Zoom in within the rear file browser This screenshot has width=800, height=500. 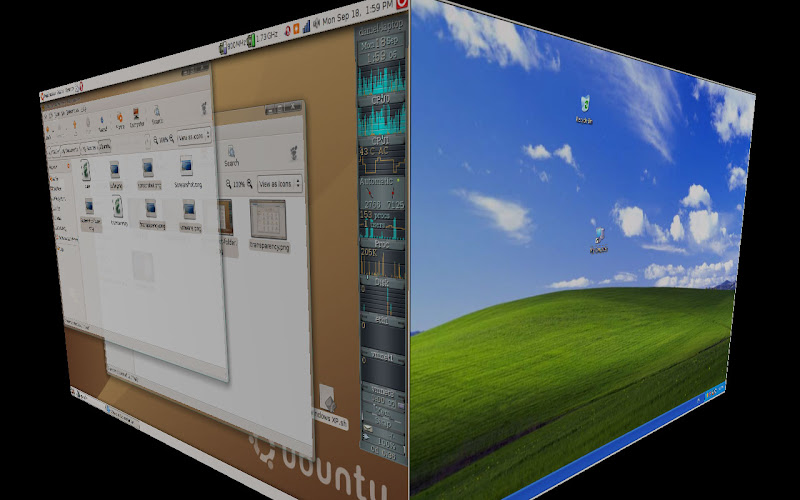tap(249, 183)
